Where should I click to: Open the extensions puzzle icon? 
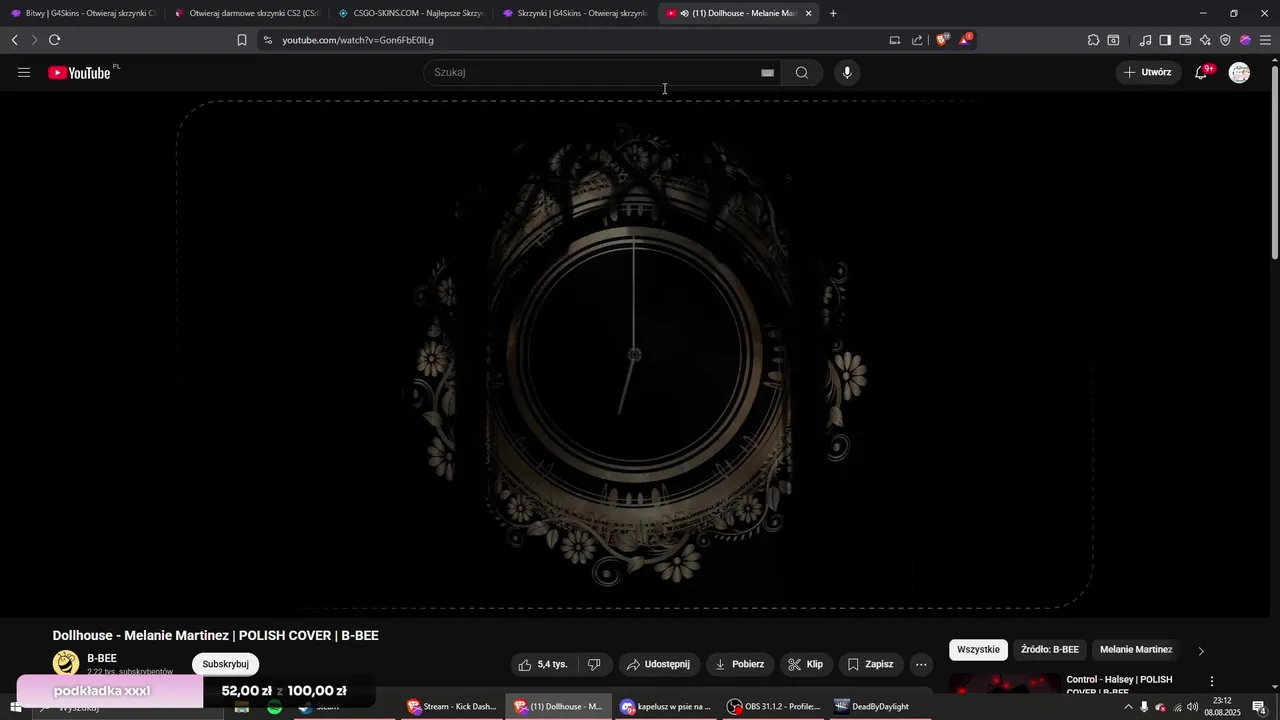[x=1094, y=40]
